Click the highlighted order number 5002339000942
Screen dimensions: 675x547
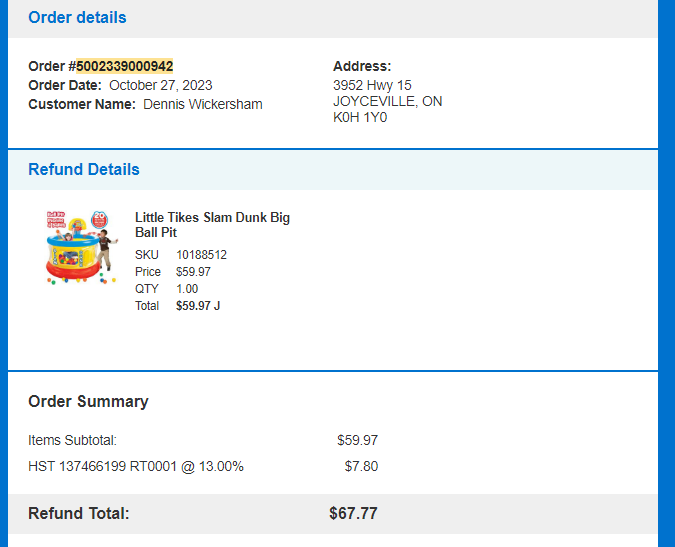(124, 66)
